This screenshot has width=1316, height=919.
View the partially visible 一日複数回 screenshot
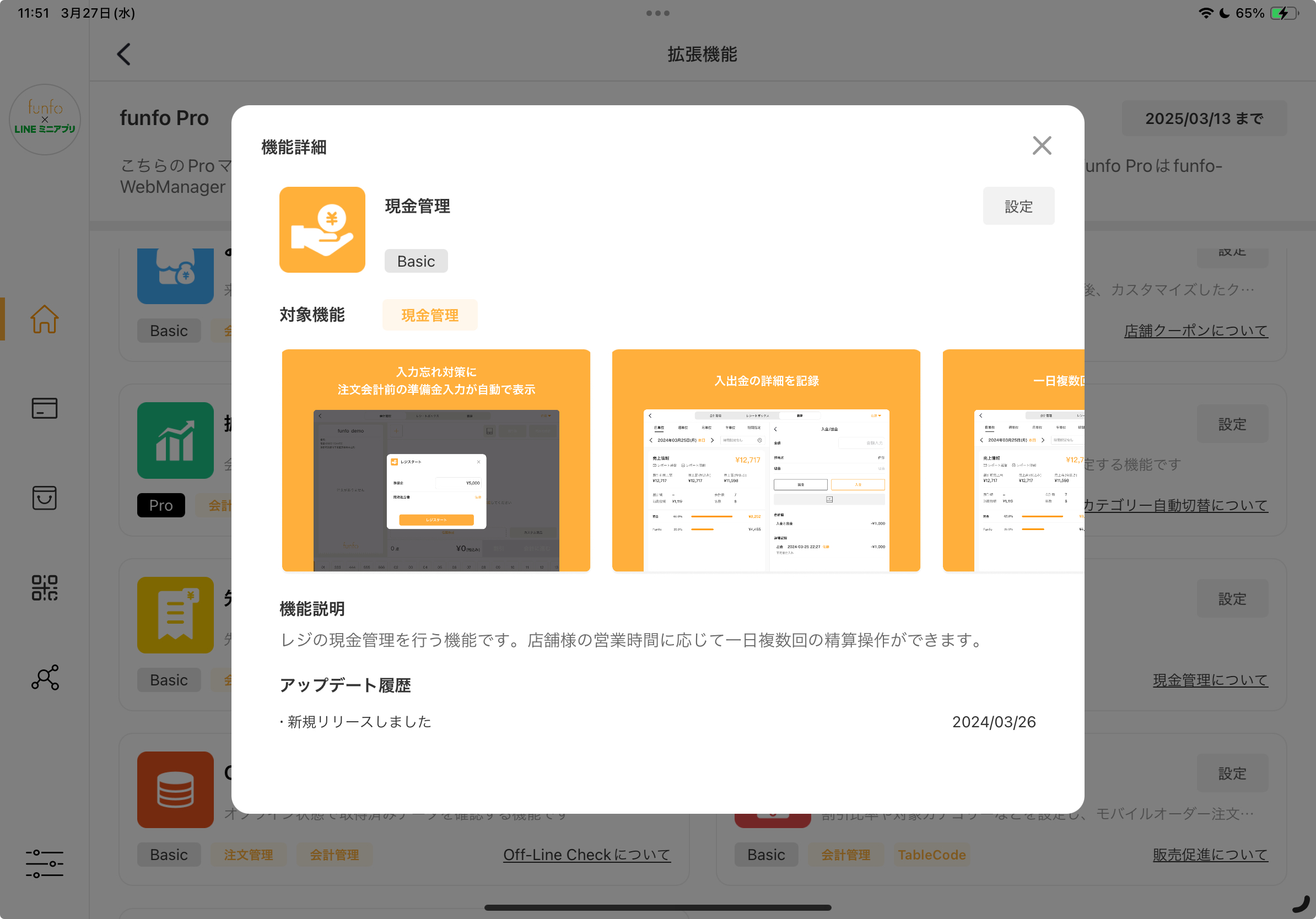(1013, 460)
